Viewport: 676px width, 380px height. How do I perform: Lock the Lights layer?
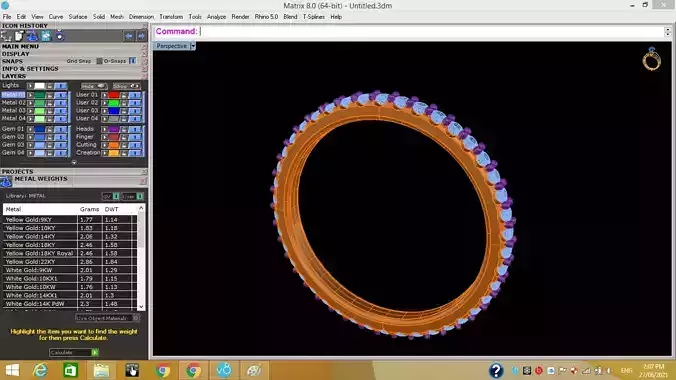(50, 86)
